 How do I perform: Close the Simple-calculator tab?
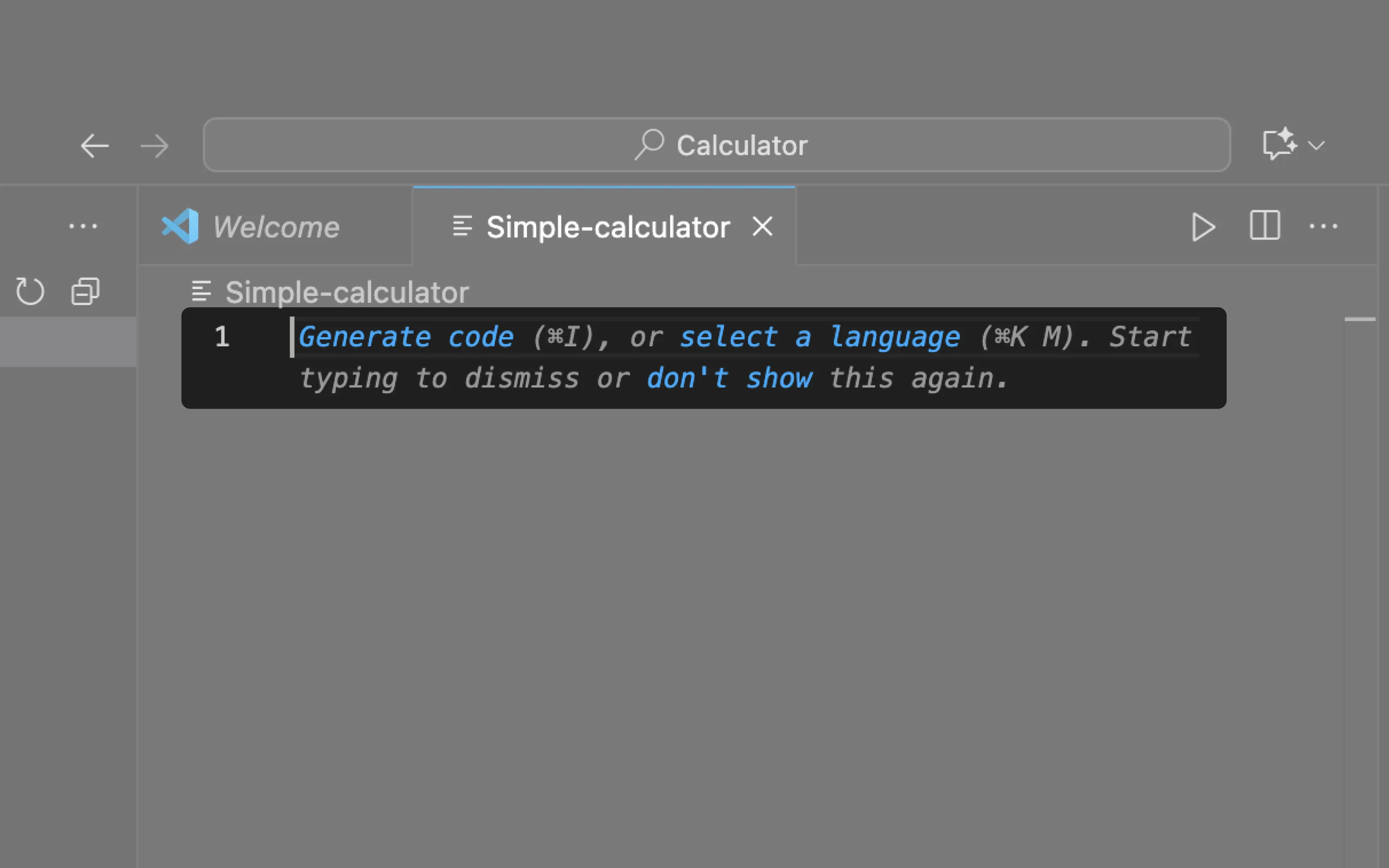coord(762,226)
